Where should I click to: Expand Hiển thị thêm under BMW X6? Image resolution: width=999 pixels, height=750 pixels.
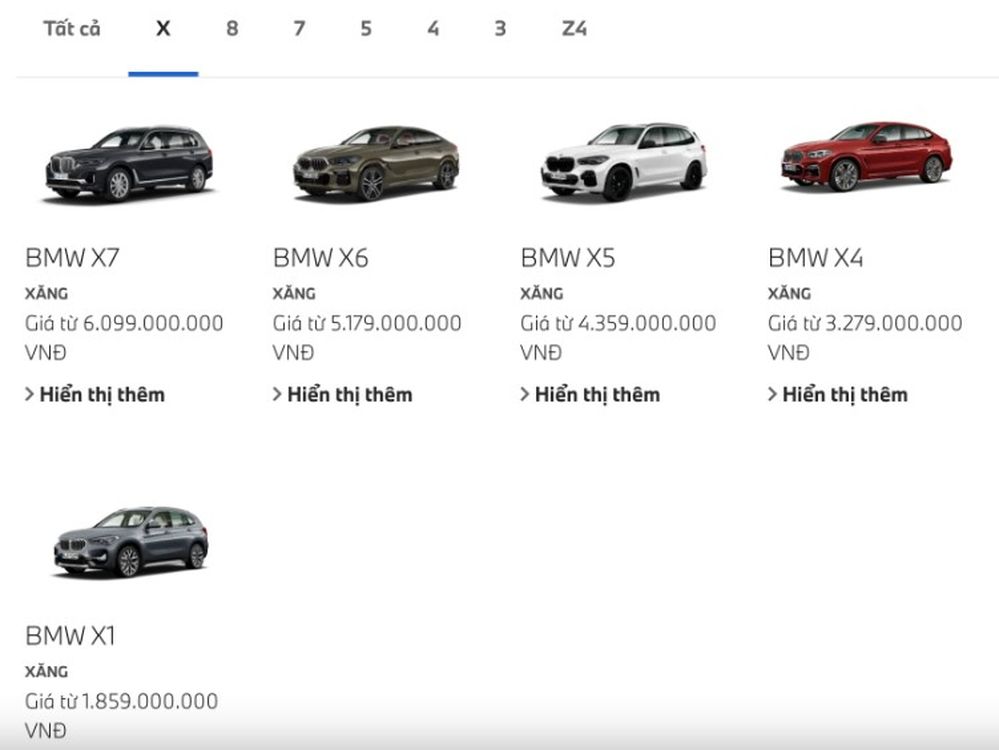click(343, 394)
